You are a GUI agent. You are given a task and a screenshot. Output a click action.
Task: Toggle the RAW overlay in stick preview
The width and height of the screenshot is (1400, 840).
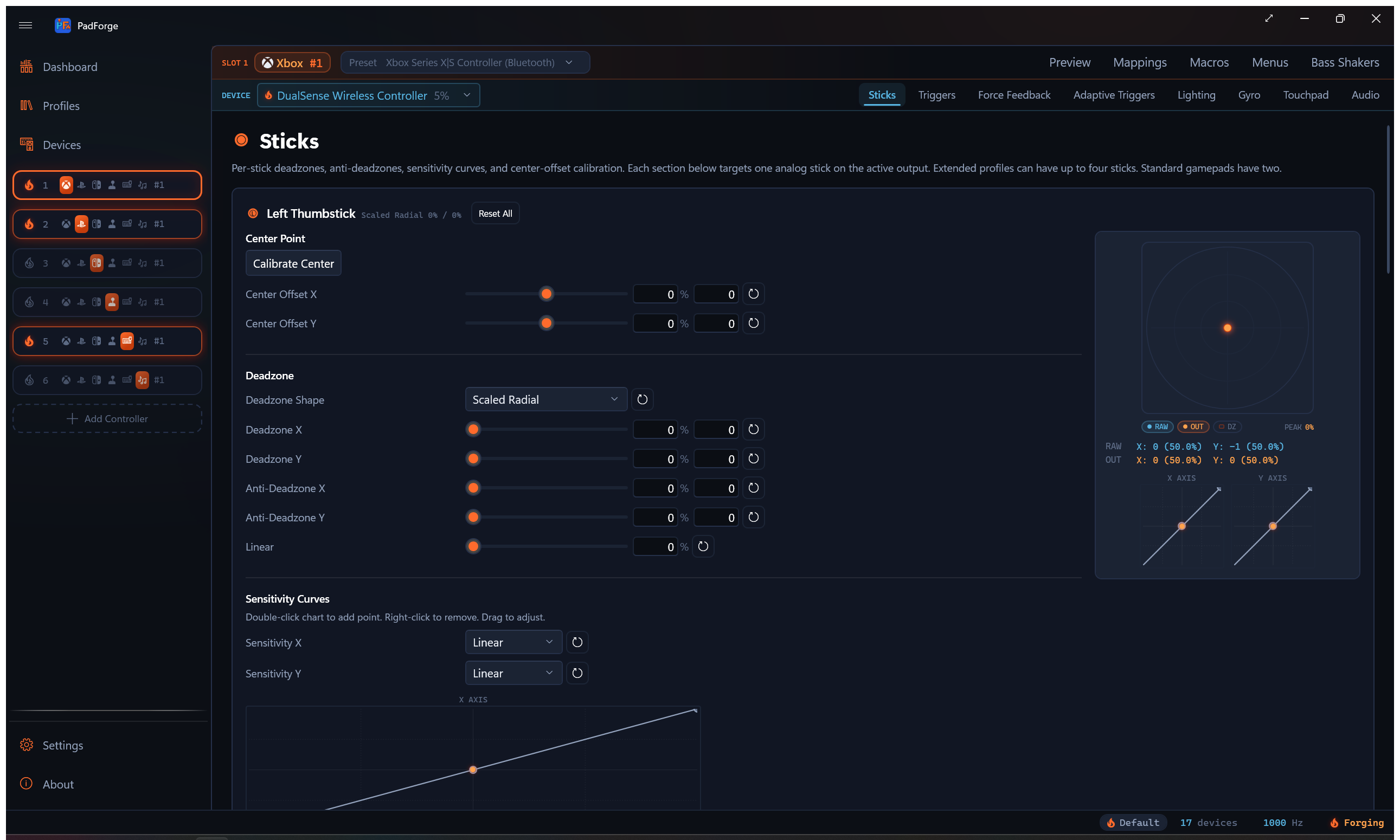pos(1157,427)
